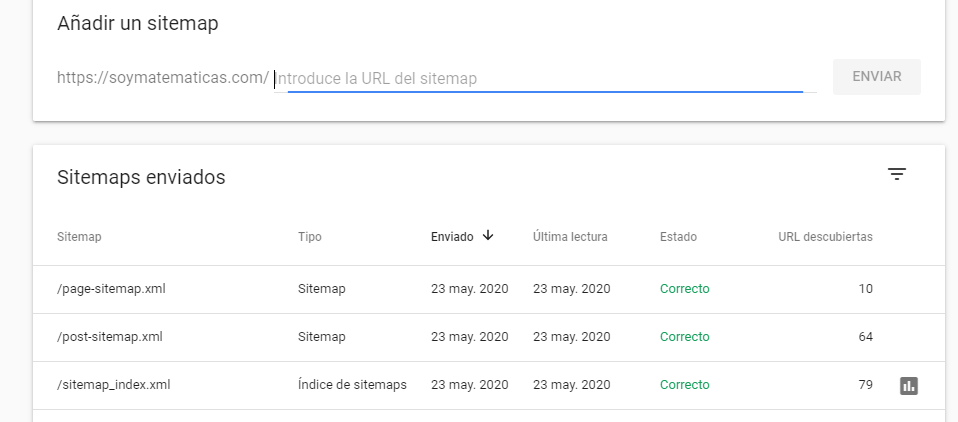Open the /sitemap_index.xml row
The image size is (958, 422).
coord(489,385)
